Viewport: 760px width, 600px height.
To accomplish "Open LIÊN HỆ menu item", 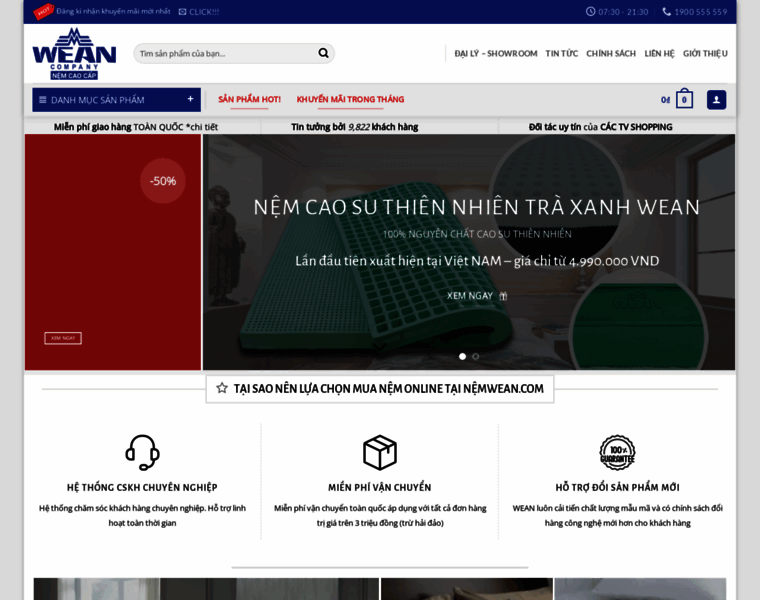I will click(x=659, y=53).
